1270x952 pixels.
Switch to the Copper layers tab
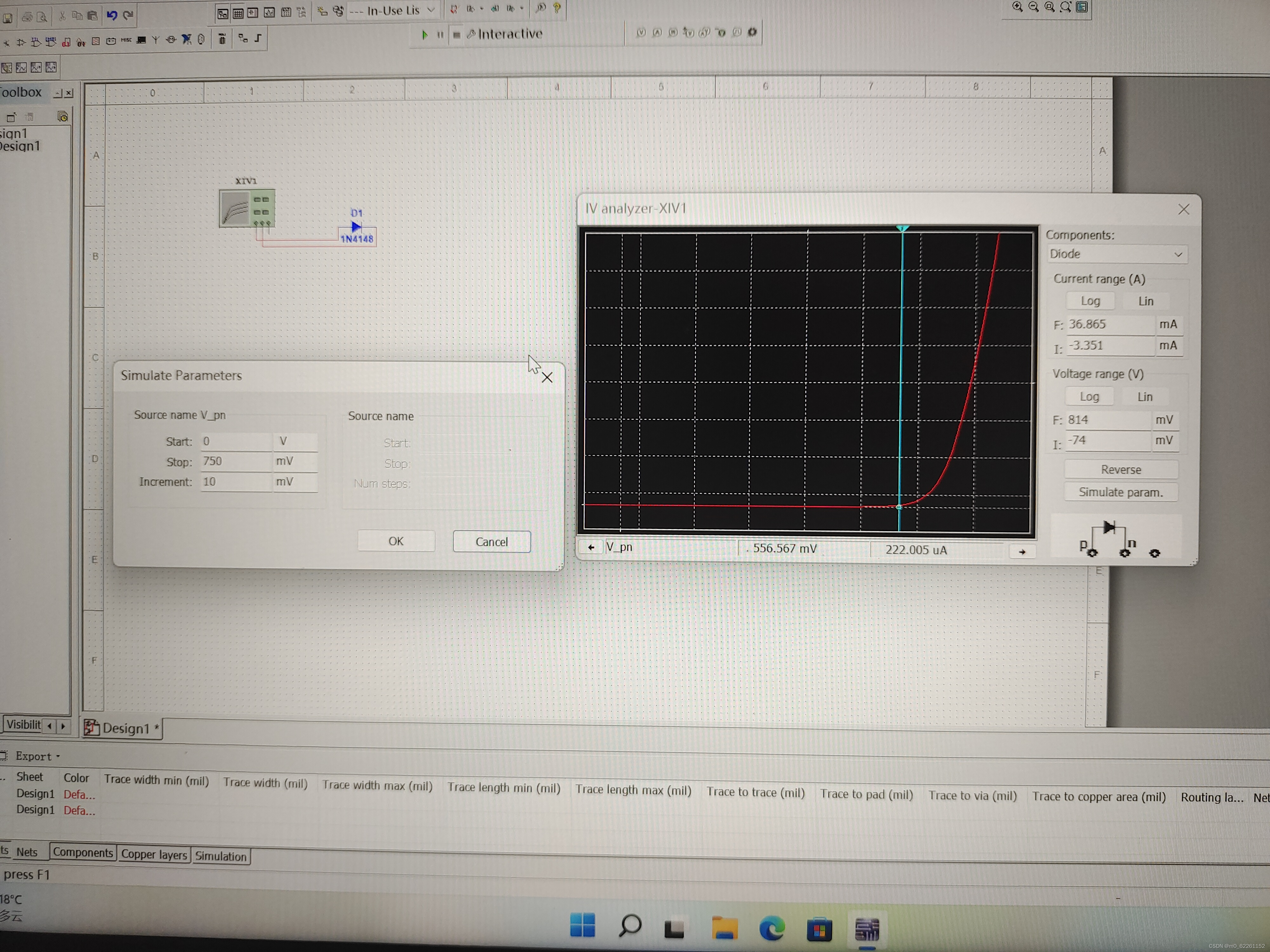tap(154, 855)
